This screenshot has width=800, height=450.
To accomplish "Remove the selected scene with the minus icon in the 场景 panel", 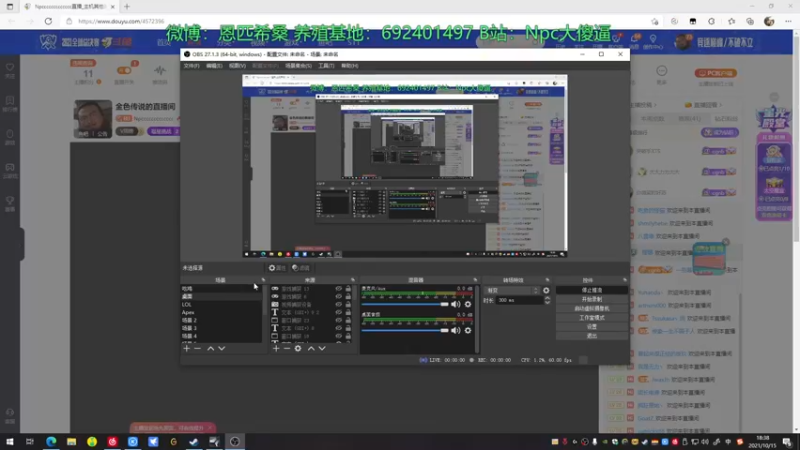I will coord(197,348).
